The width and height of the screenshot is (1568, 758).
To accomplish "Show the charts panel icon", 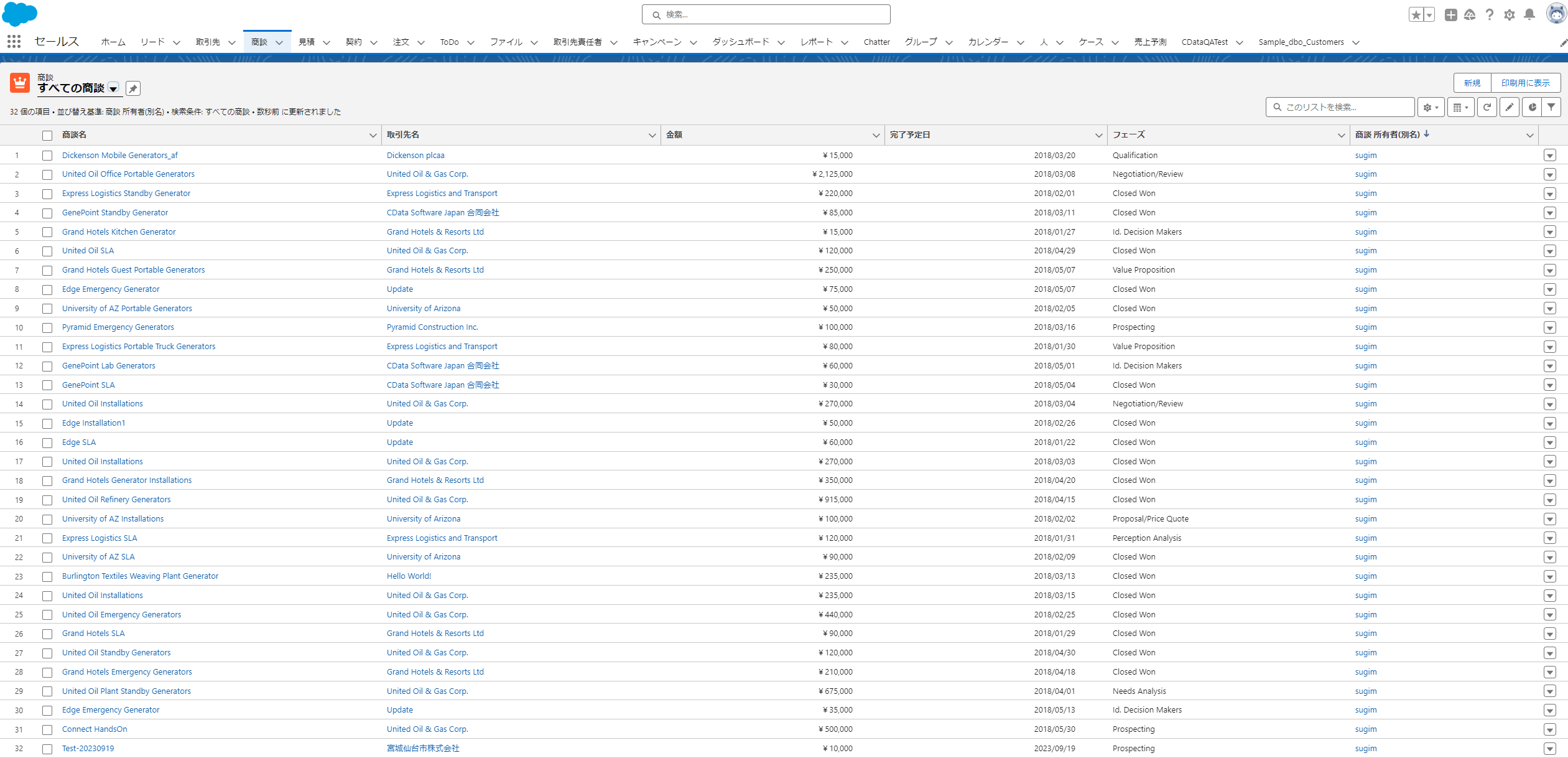I will tap(1532, 107).
